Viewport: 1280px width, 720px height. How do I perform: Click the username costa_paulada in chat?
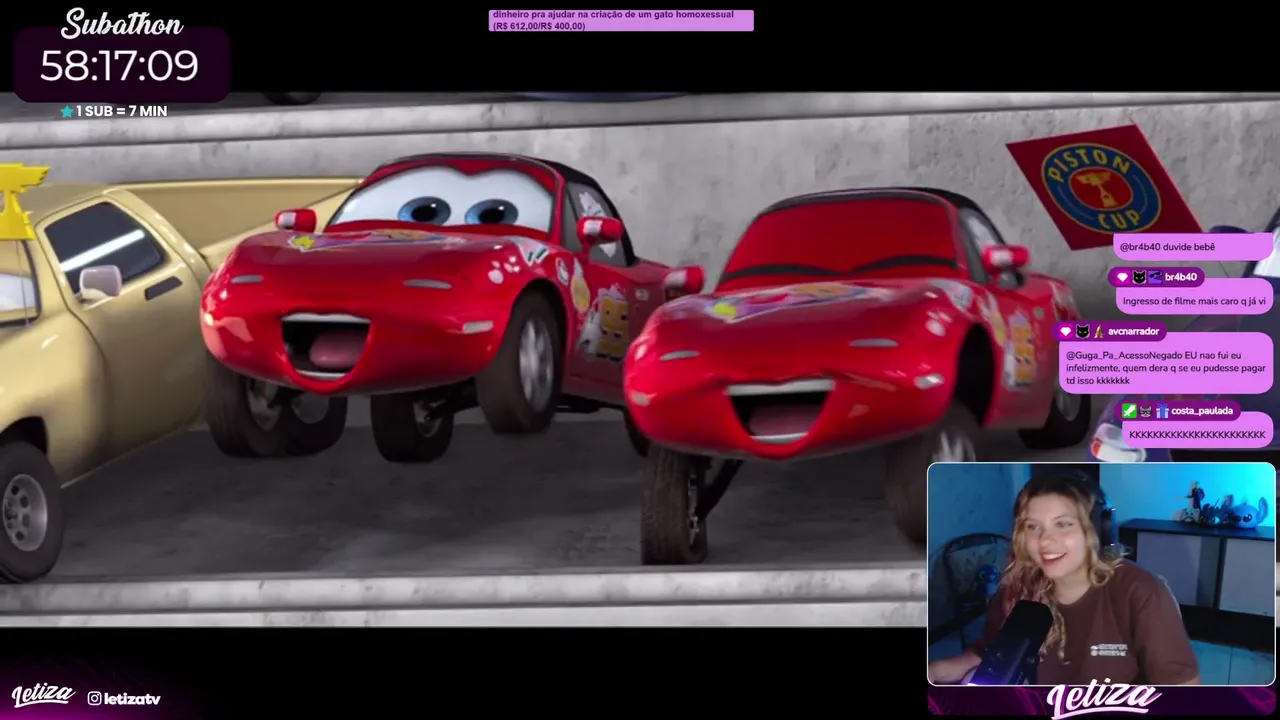point(1202,411)
